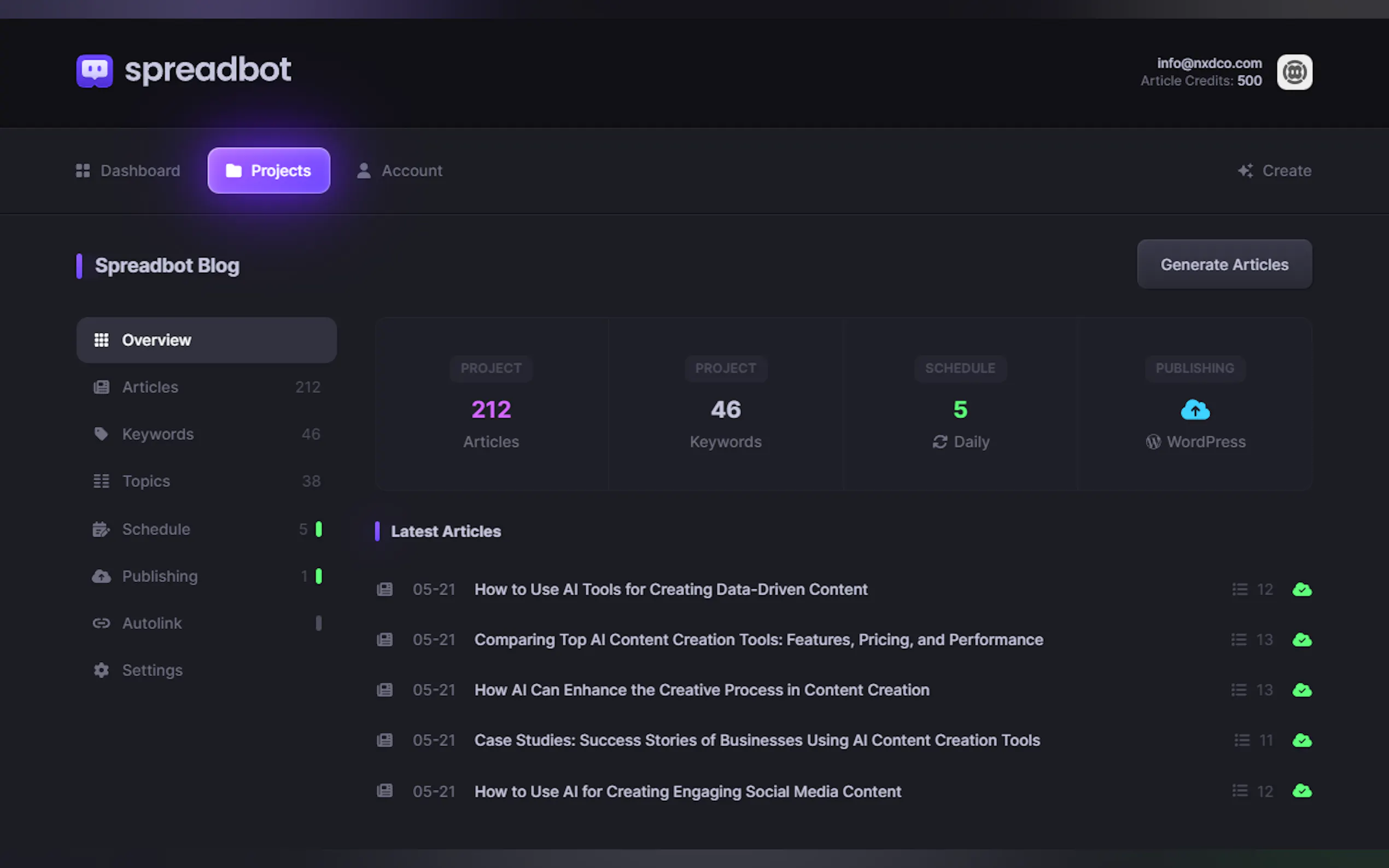The image size is (1389, 868).
Task: Open article How AI Can Enhance Creative Process
Action: (x=701, y=690)
